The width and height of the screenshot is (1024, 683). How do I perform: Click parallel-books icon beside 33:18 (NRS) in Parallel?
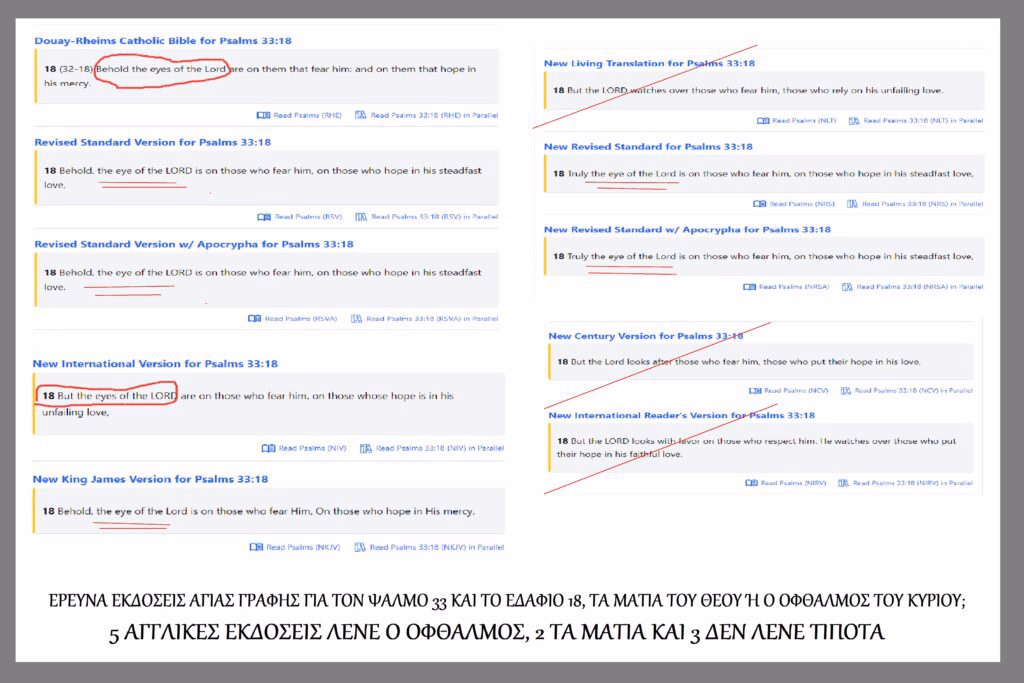(852, 204)
